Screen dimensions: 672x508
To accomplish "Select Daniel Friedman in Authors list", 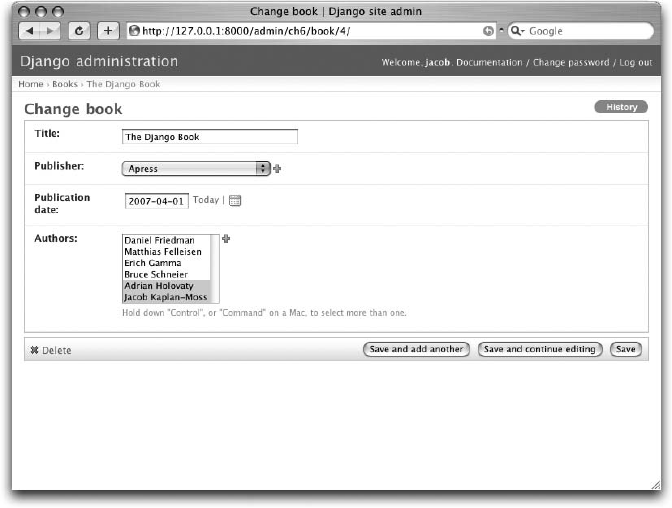I will (166, 240).
